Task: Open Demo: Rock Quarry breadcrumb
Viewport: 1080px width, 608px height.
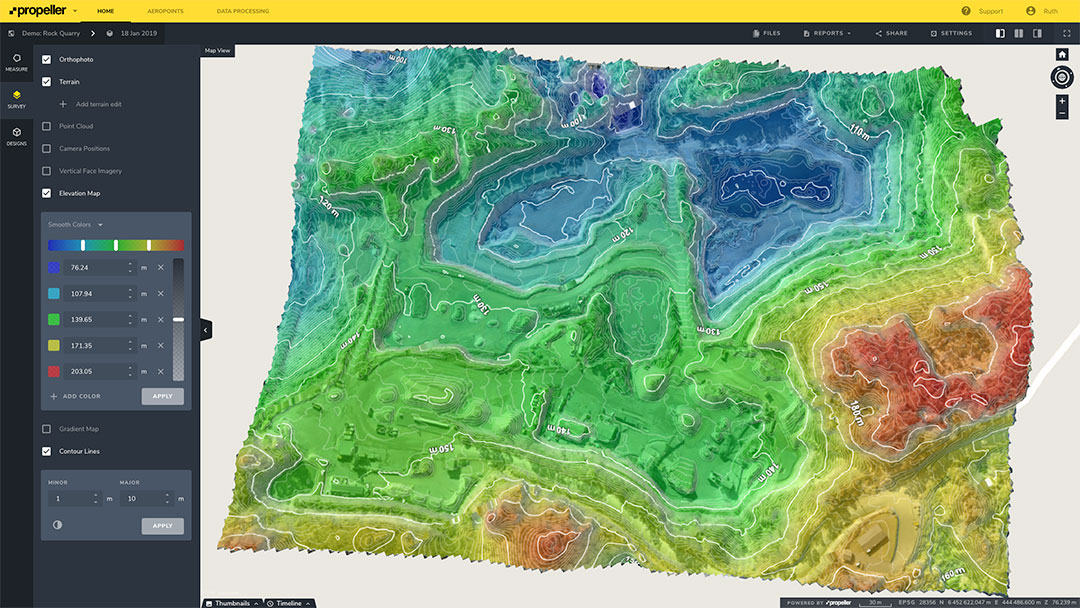Action: click(x=51, y=33)
